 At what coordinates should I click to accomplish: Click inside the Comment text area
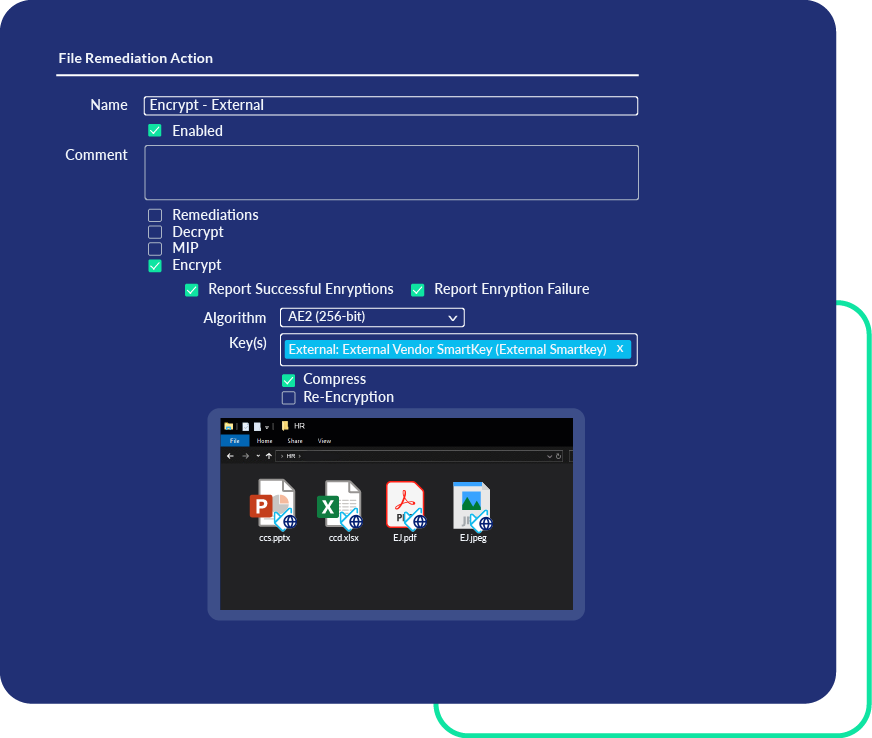tap(390, 172)
